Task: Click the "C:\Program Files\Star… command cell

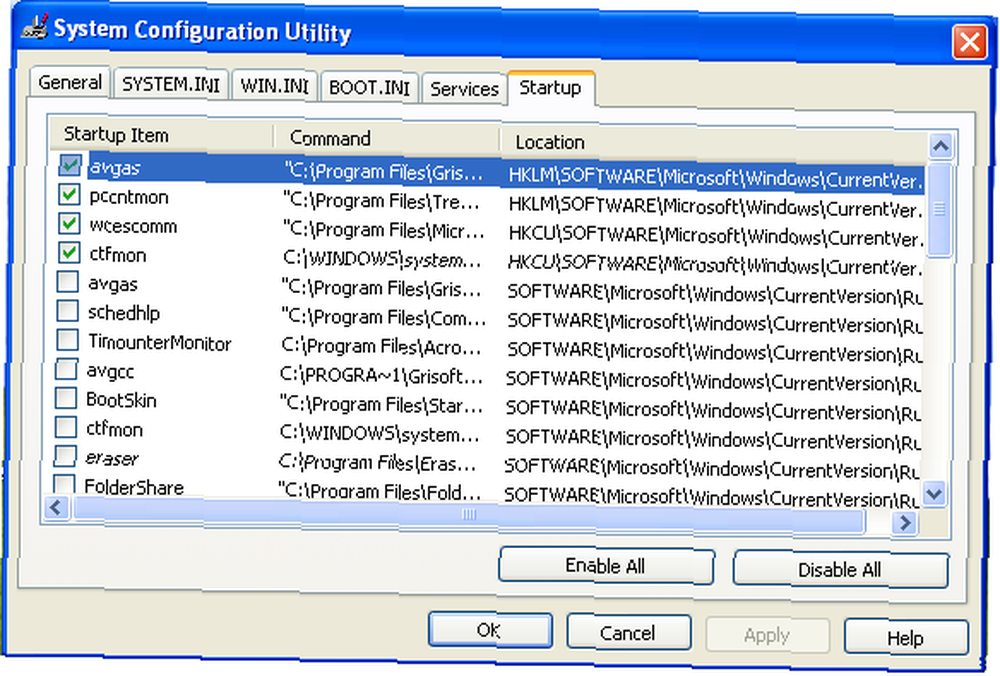Action: 381,404
